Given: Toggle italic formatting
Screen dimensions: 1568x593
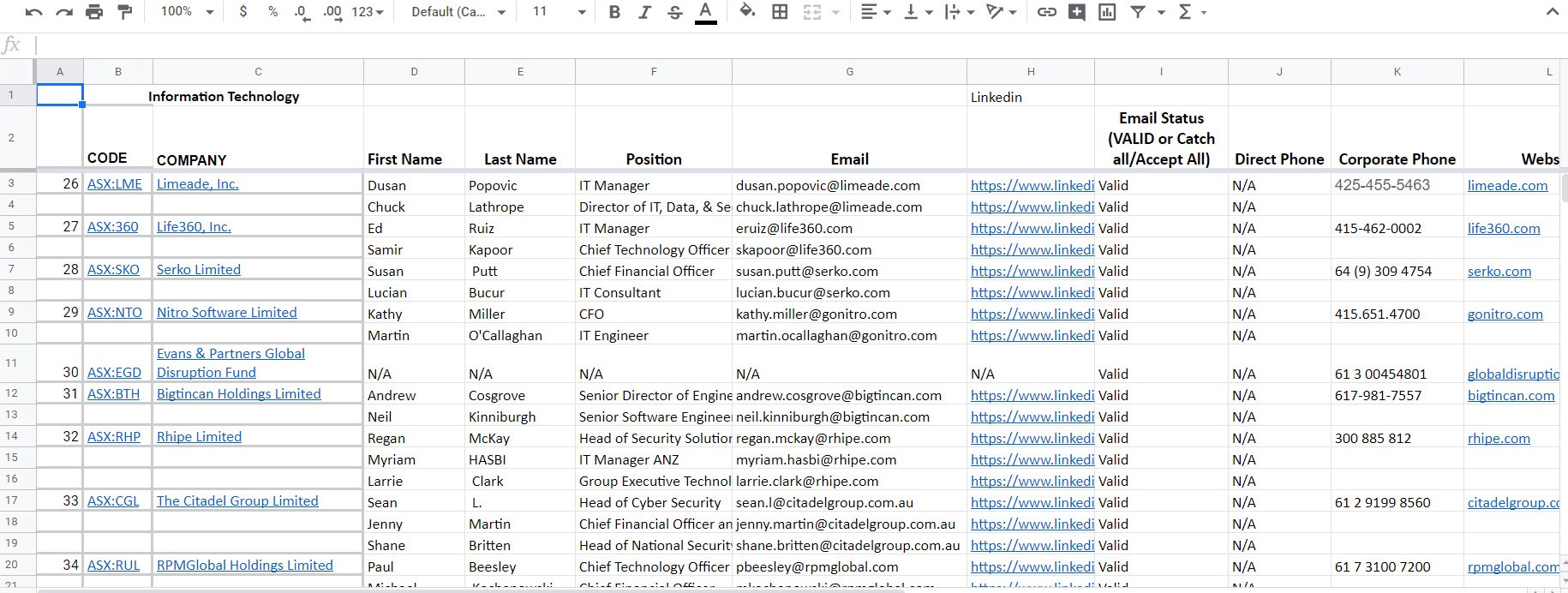Looking at the screenshot, I should point(644,12).
